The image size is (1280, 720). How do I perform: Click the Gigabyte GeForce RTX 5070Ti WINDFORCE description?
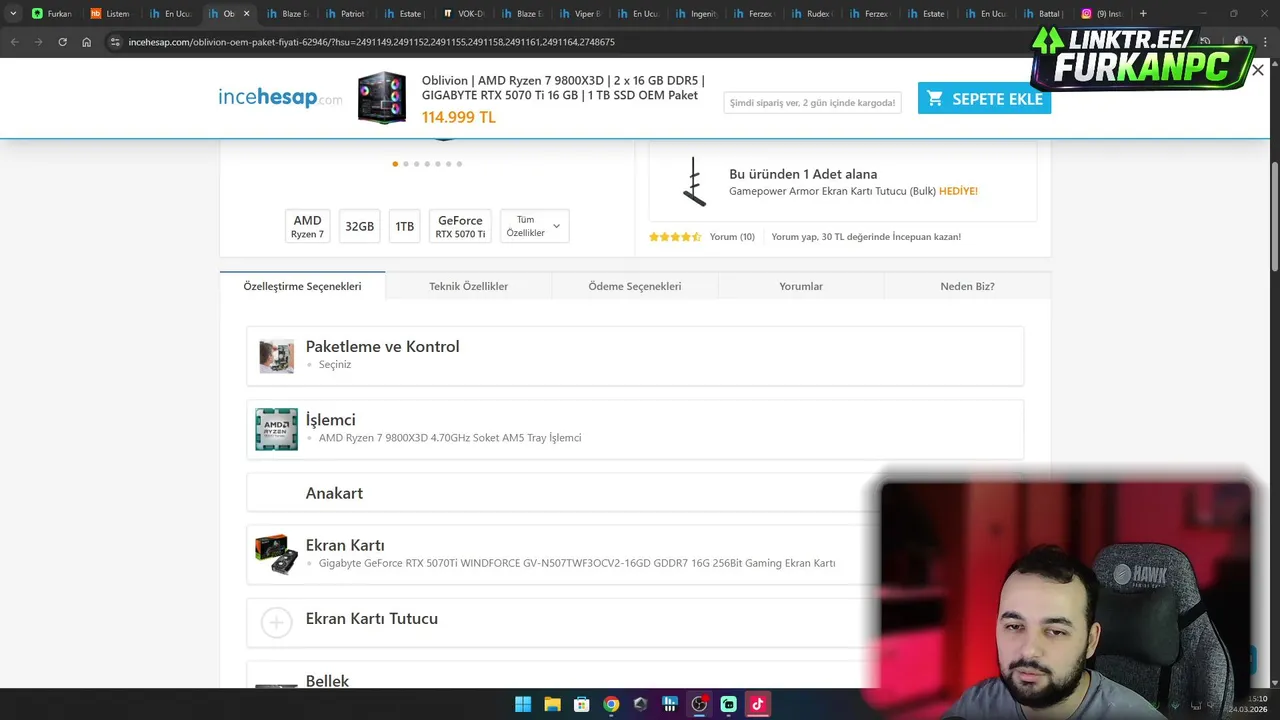point(577,563)
